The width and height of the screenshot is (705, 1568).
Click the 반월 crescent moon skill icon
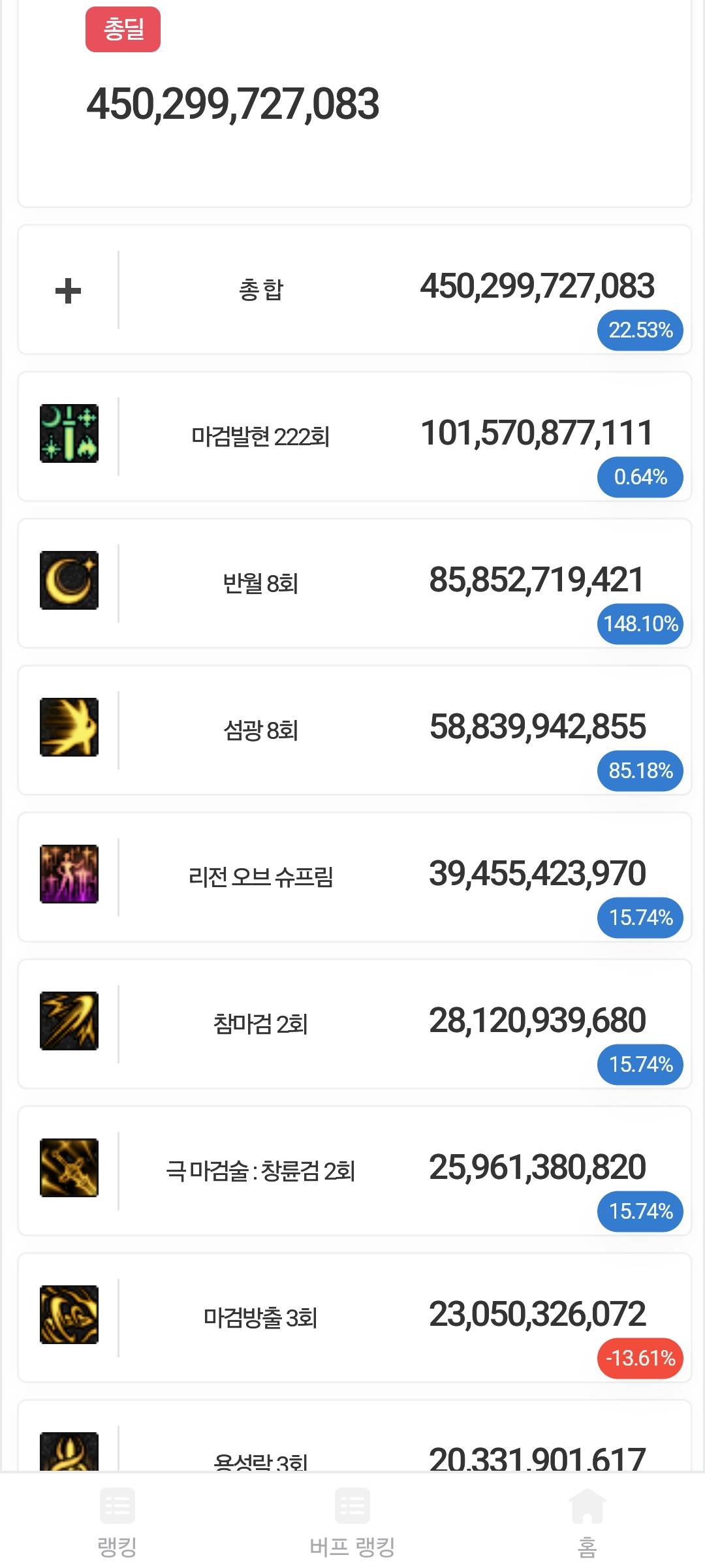(x=69, y=580)
